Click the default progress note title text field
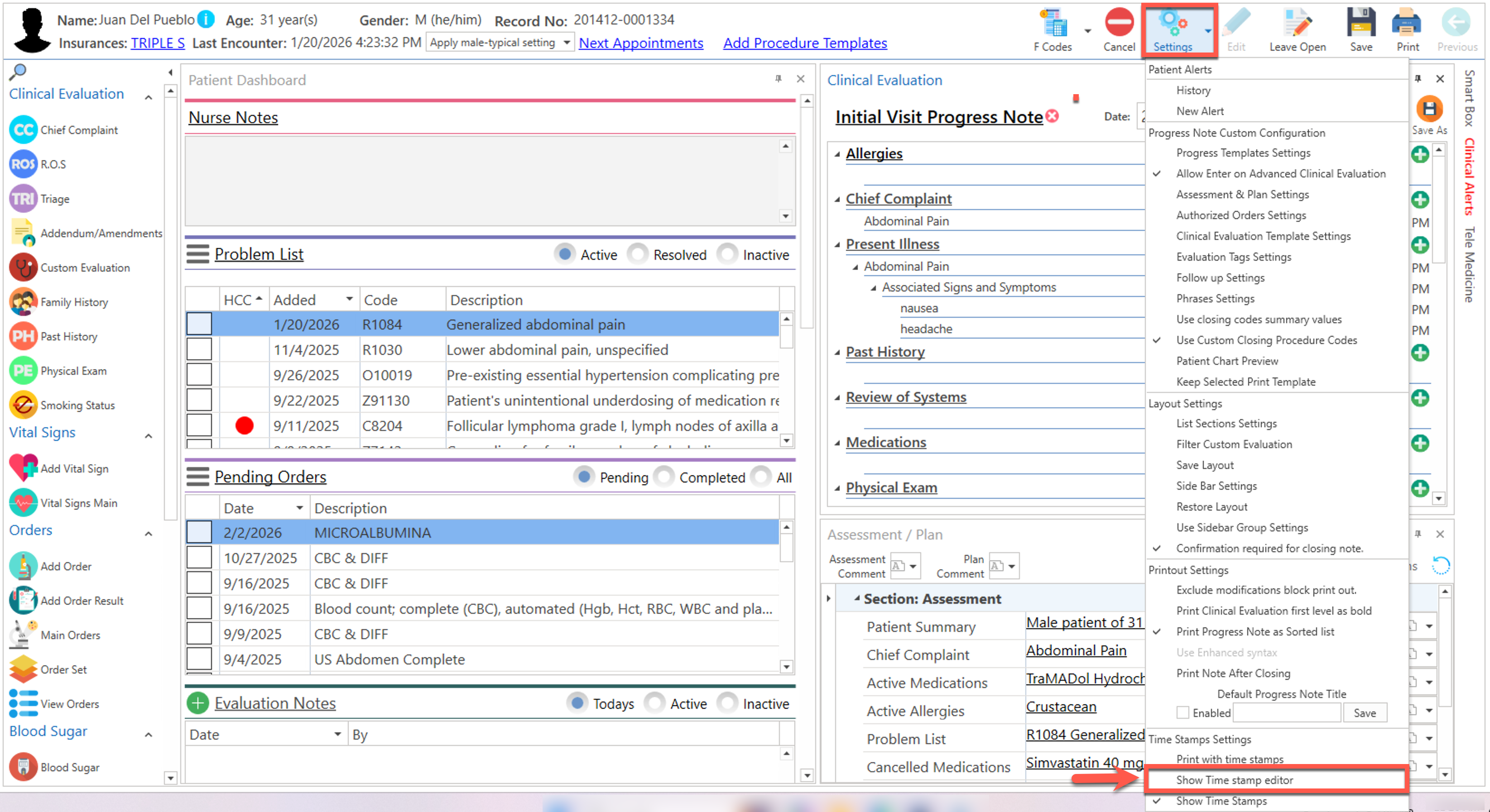1490x812 pixels. click(x=1287, y=712)
